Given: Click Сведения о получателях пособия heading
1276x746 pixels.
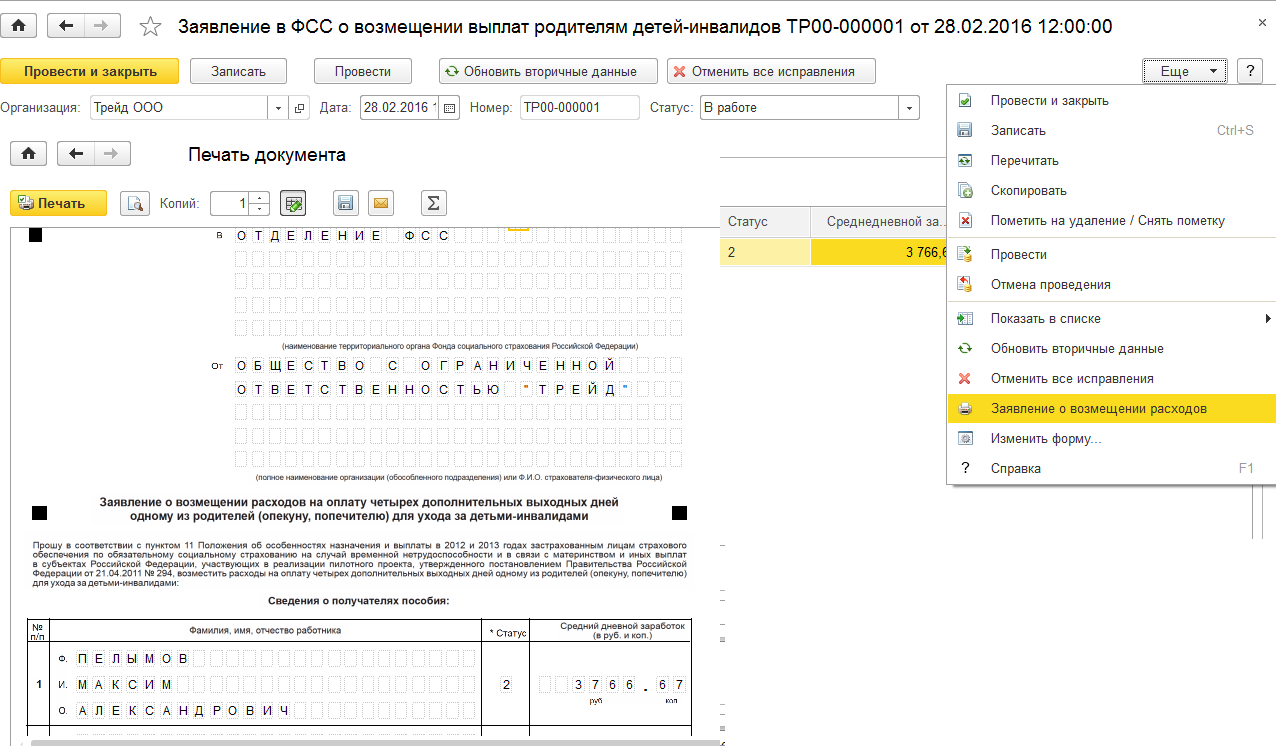Looking at the screenshot, I should coord(359,600).
